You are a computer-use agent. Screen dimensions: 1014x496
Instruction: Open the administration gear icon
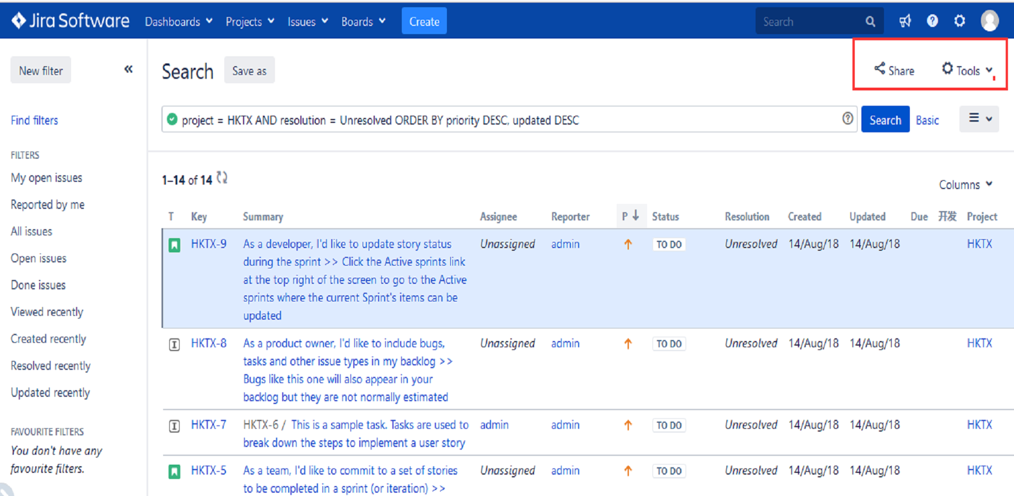(959, 21)
